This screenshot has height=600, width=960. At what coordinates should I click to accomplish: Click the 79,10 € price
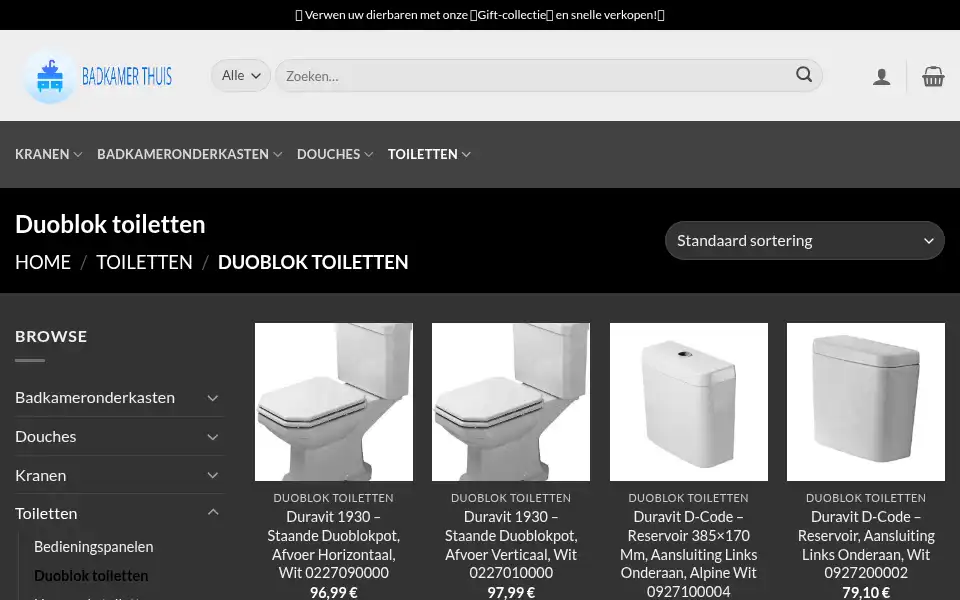point(866,592)
